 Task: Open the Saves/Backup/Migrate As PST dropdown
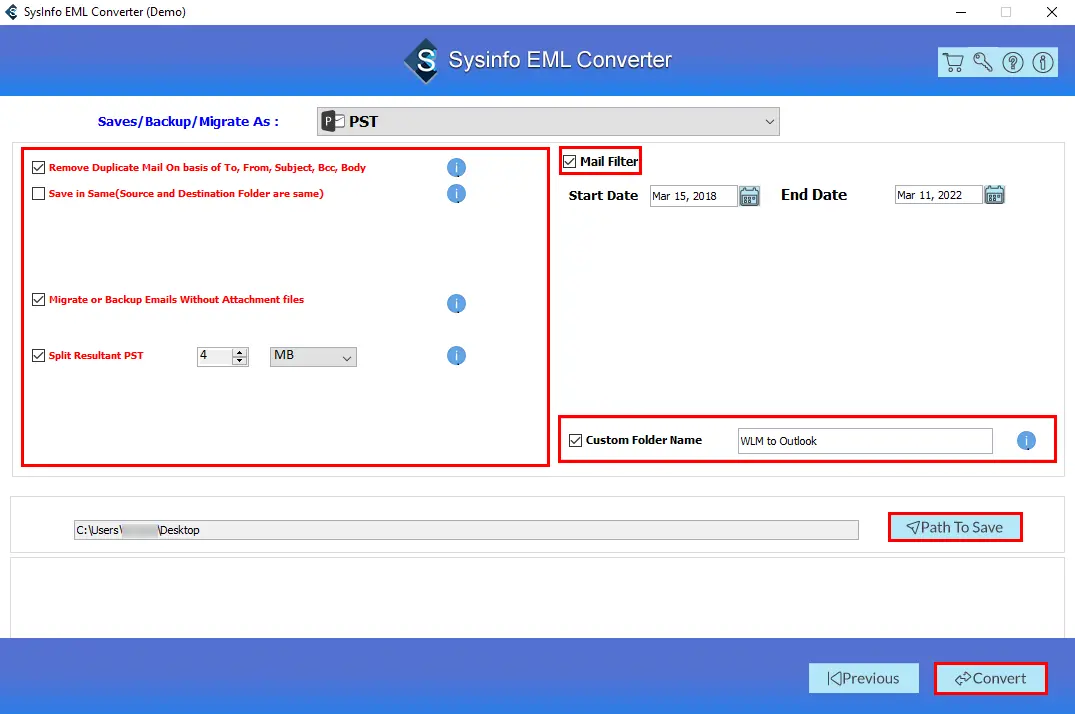click(548, 121)
